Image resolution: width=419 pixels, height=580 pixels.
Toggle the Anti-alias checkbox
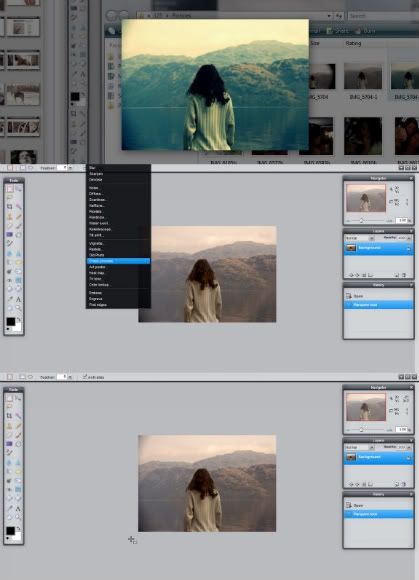pos(85,377)
